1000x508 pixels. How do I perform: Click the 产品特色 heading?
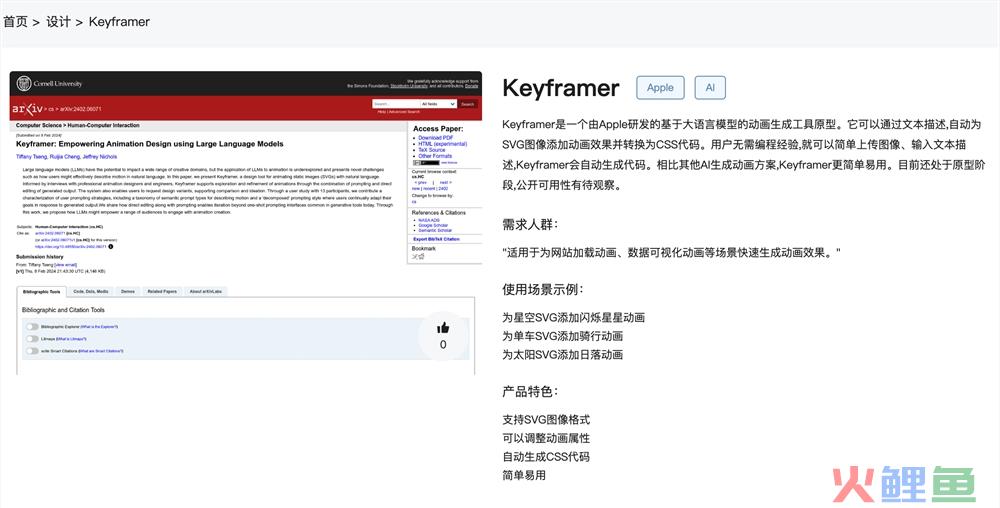530,391
